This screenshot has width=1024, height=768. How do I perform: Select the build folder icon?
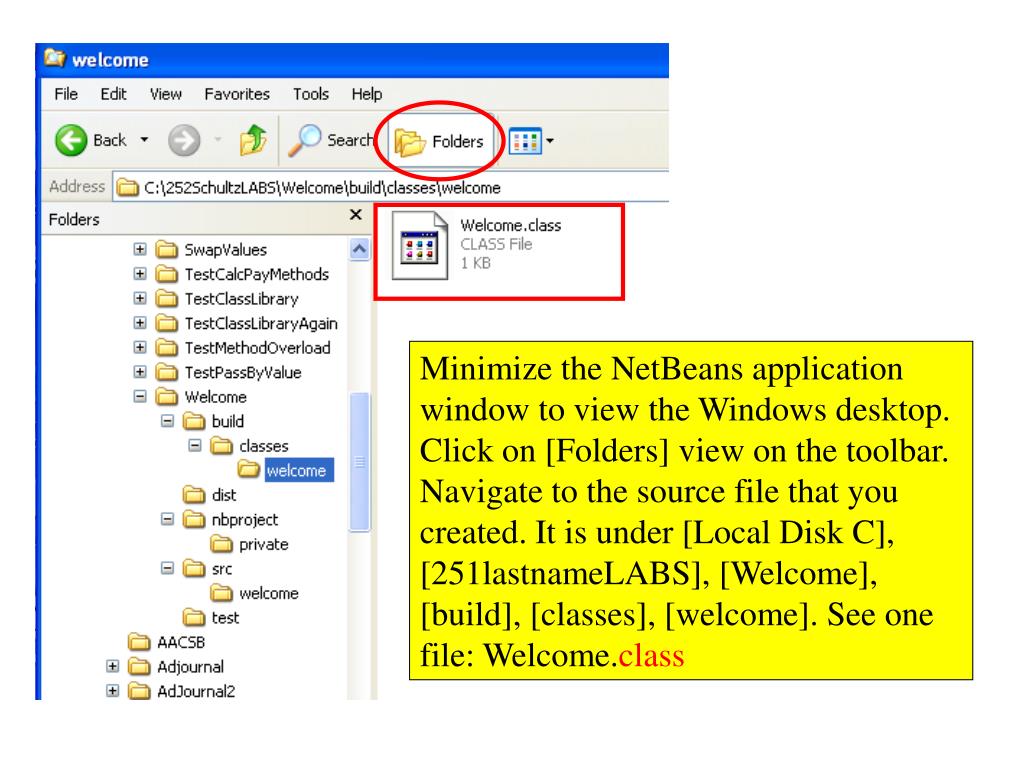click(194, 421)
